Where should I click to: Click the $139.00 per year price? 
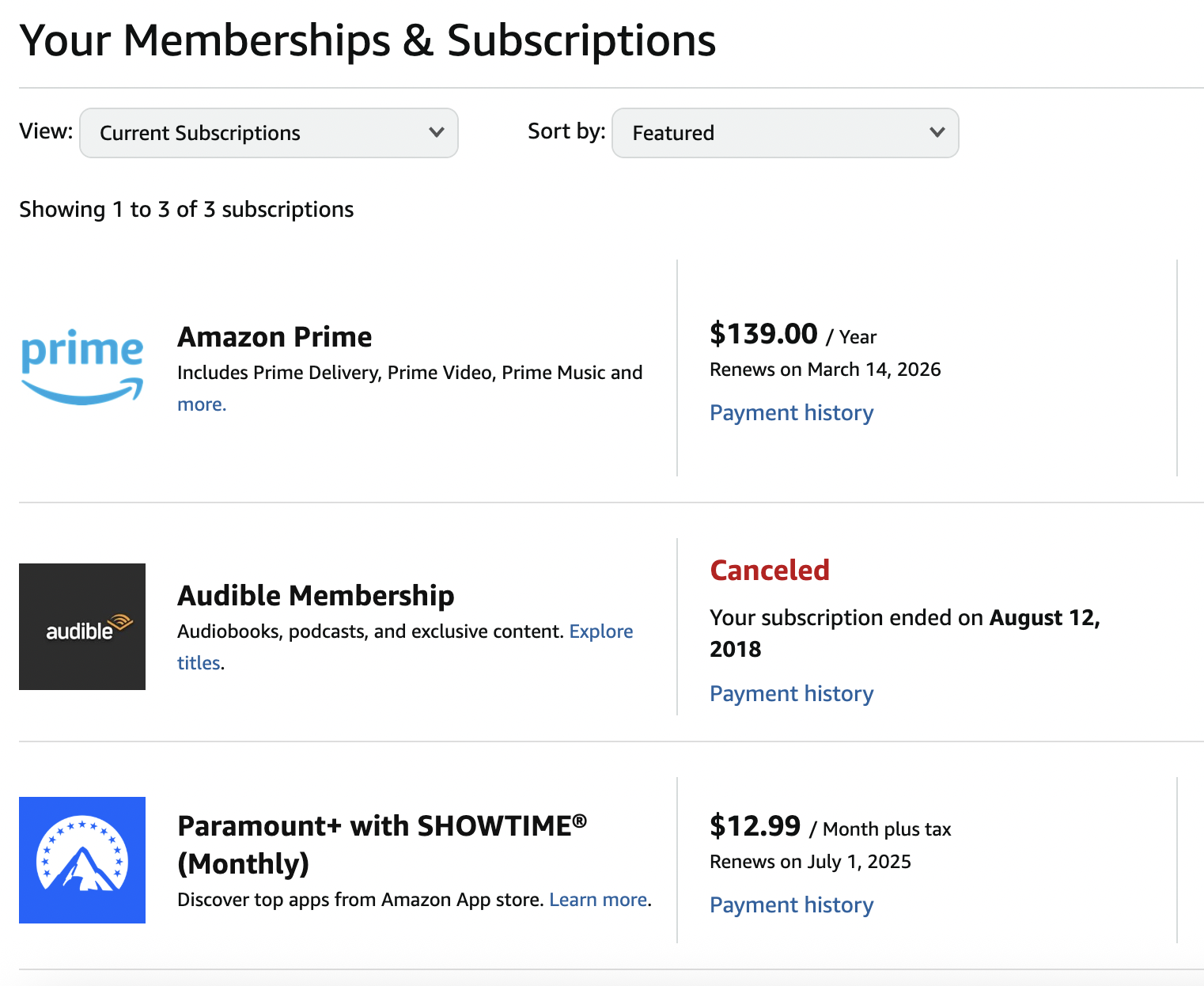(763, 334)
